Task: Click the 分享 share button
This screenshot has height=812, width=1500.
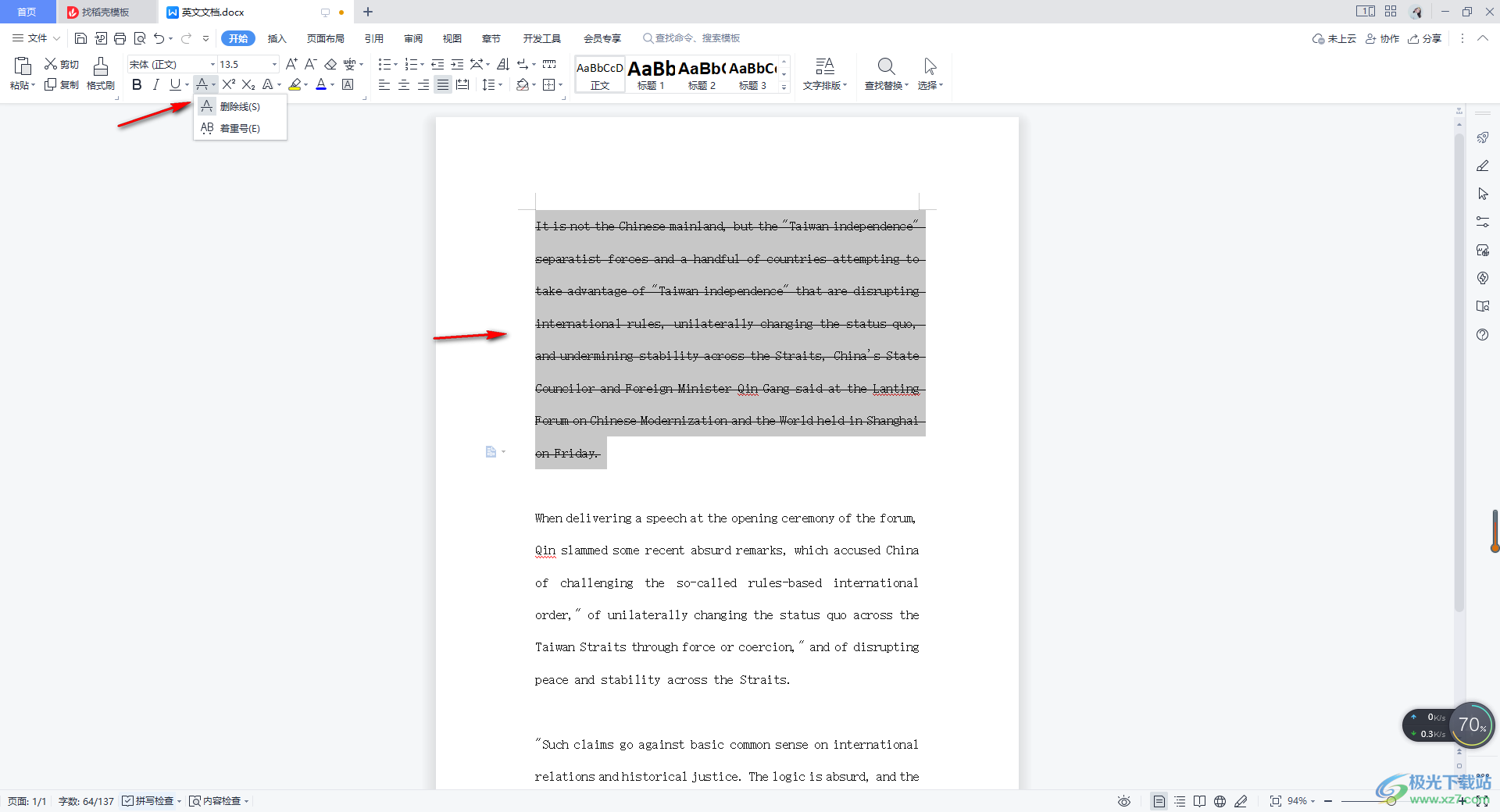Action: (x=1425, y=38)
